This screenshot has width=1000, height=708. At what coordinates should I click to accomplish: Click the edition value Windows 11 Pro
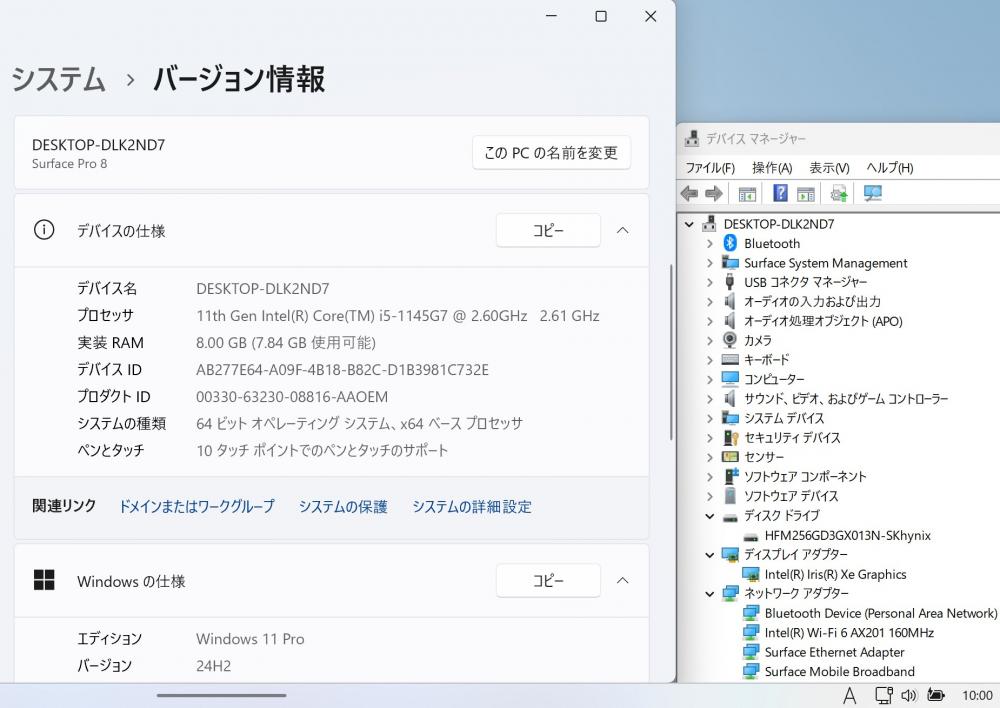(x=250, y=638)
